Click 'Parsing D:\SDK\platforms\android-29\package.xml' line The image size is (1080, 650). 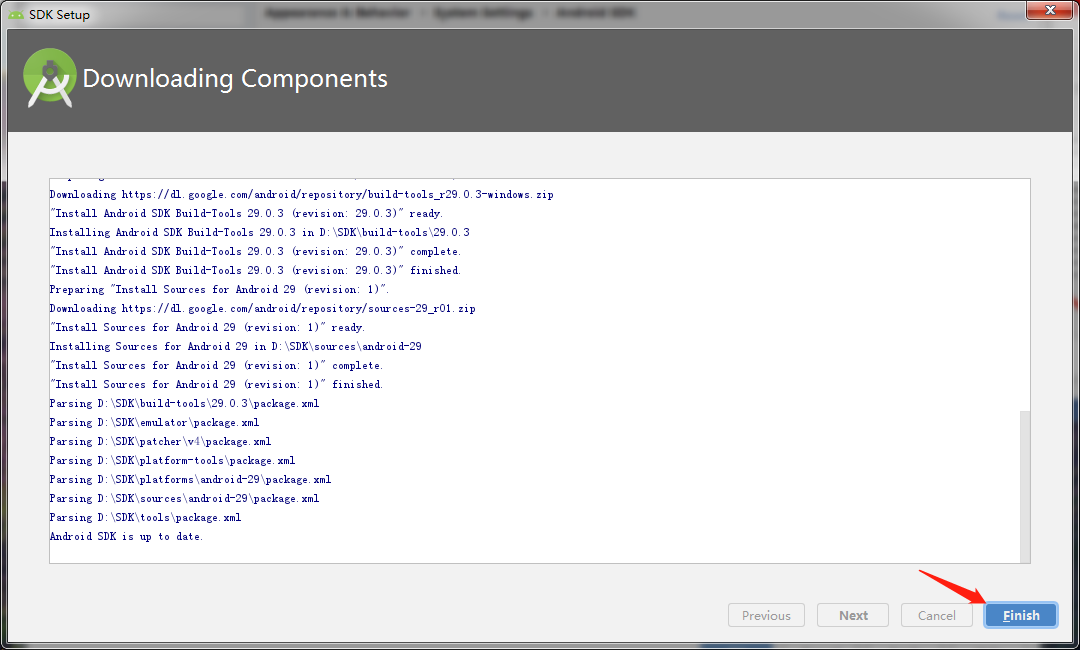click(x=190, y=480)
